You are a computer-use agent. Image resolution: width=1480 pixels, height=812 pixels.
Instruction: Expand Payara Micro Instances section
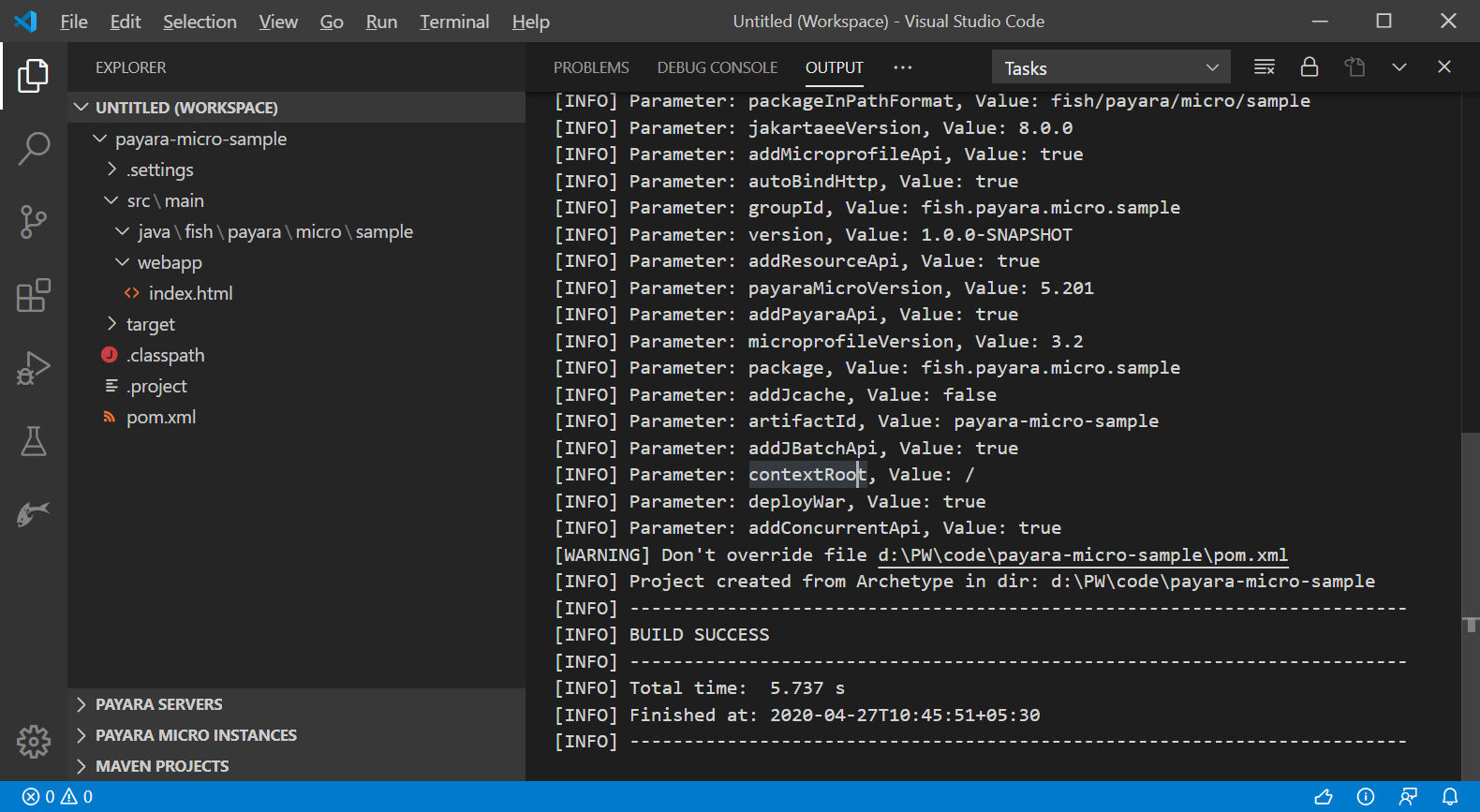296,735
